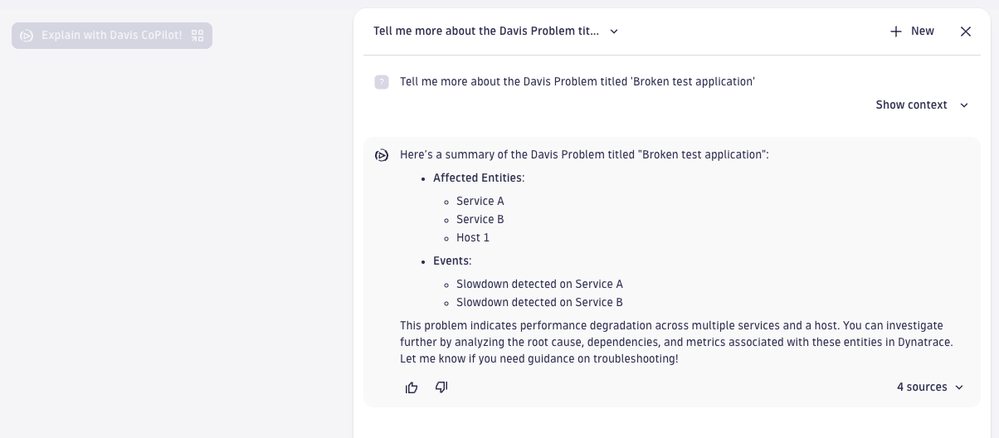Click the thumbs down feedback icon
The height and width of the screenshot is (438, 999).
pyautogui.click(x=441, y=387)
